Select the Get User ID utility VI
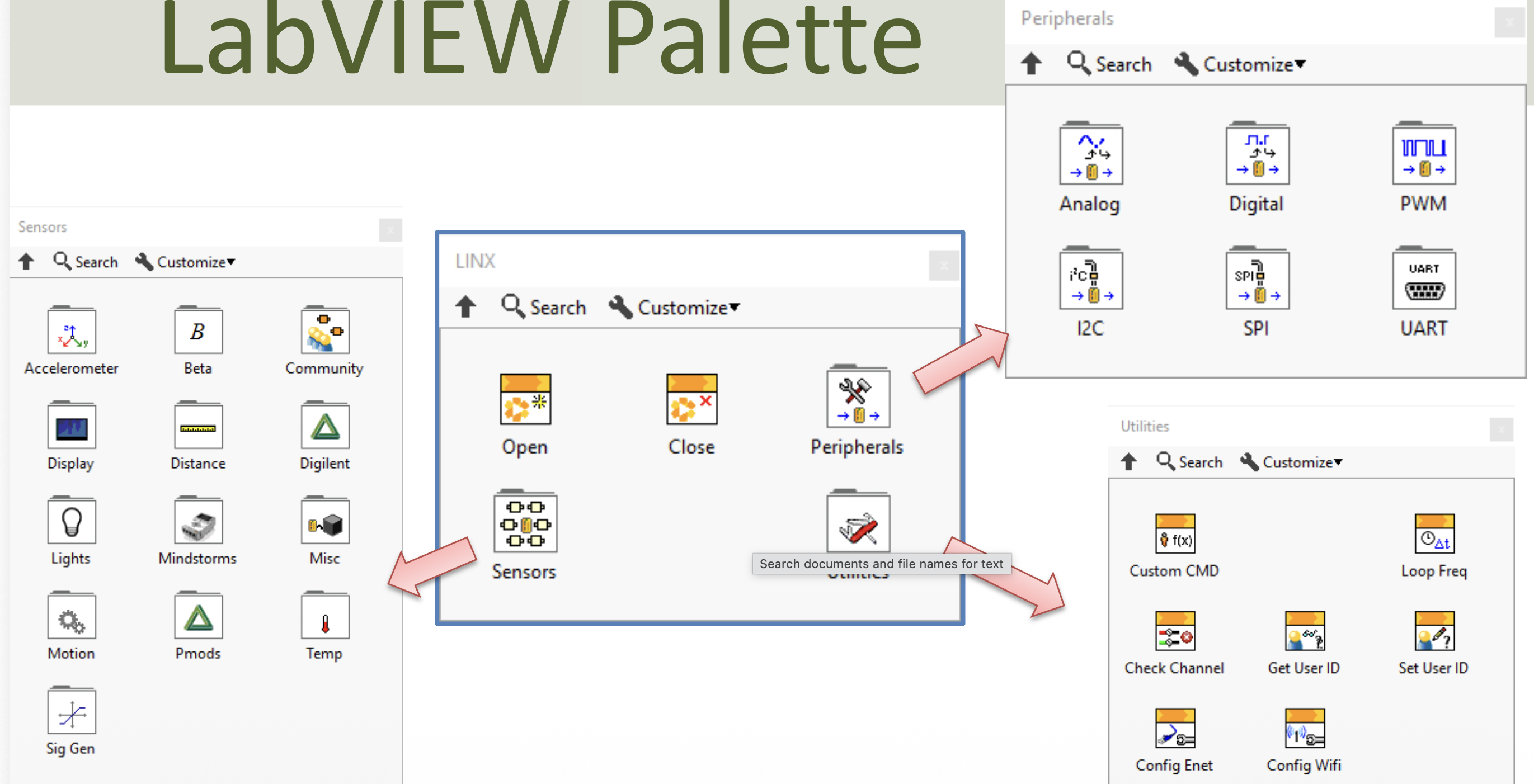1534x784 pixels. (1304, 630)
